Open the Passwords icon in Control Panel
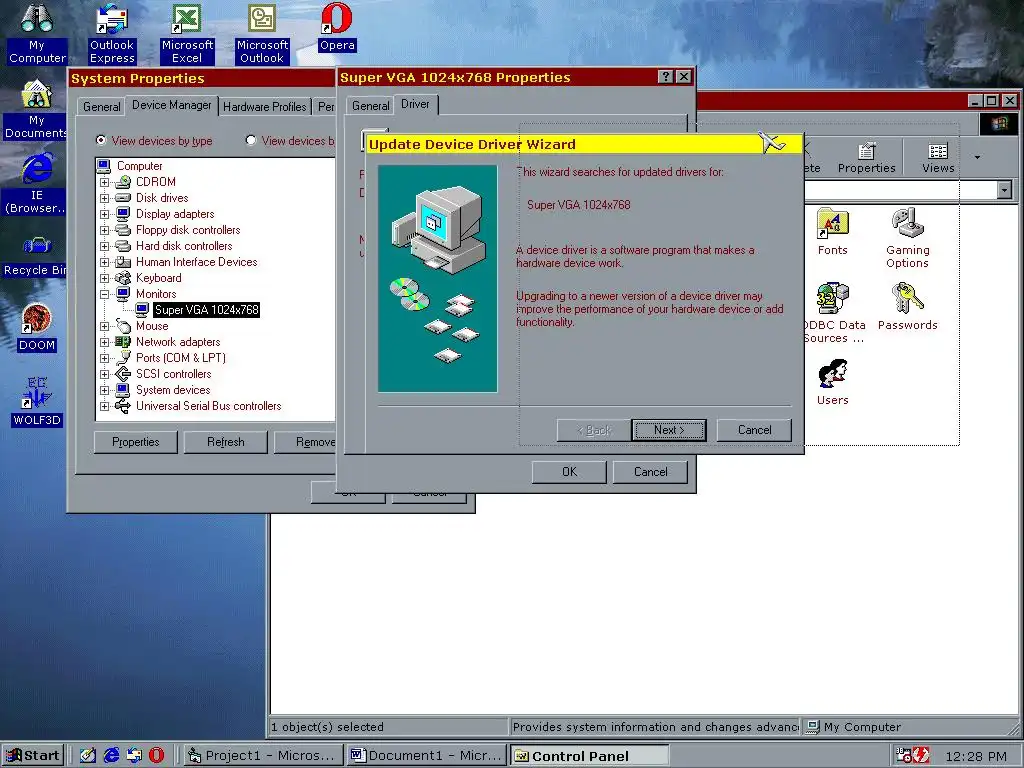This screenshot has height=768, width=1024. [907, 307]
